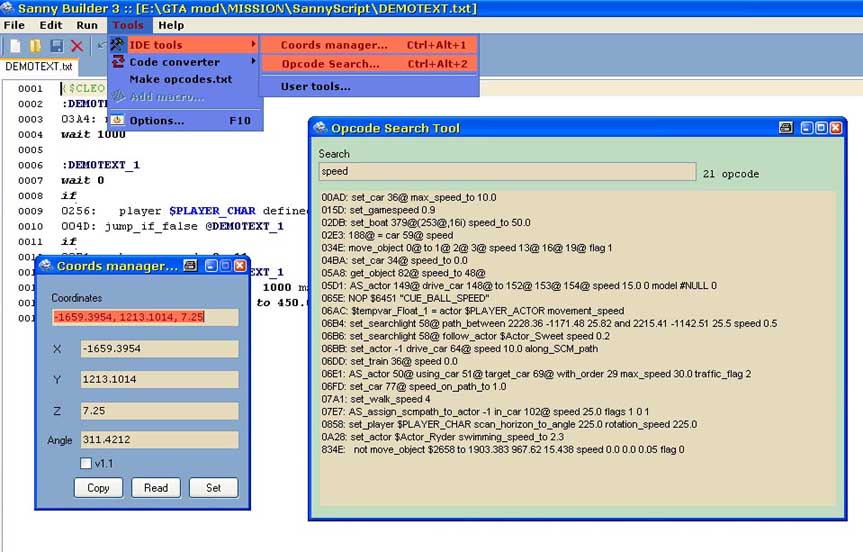Screen dimensions: 863x552
Task: Switch to the DEMOTEXT.txt tab
Action: coord(39,67)
